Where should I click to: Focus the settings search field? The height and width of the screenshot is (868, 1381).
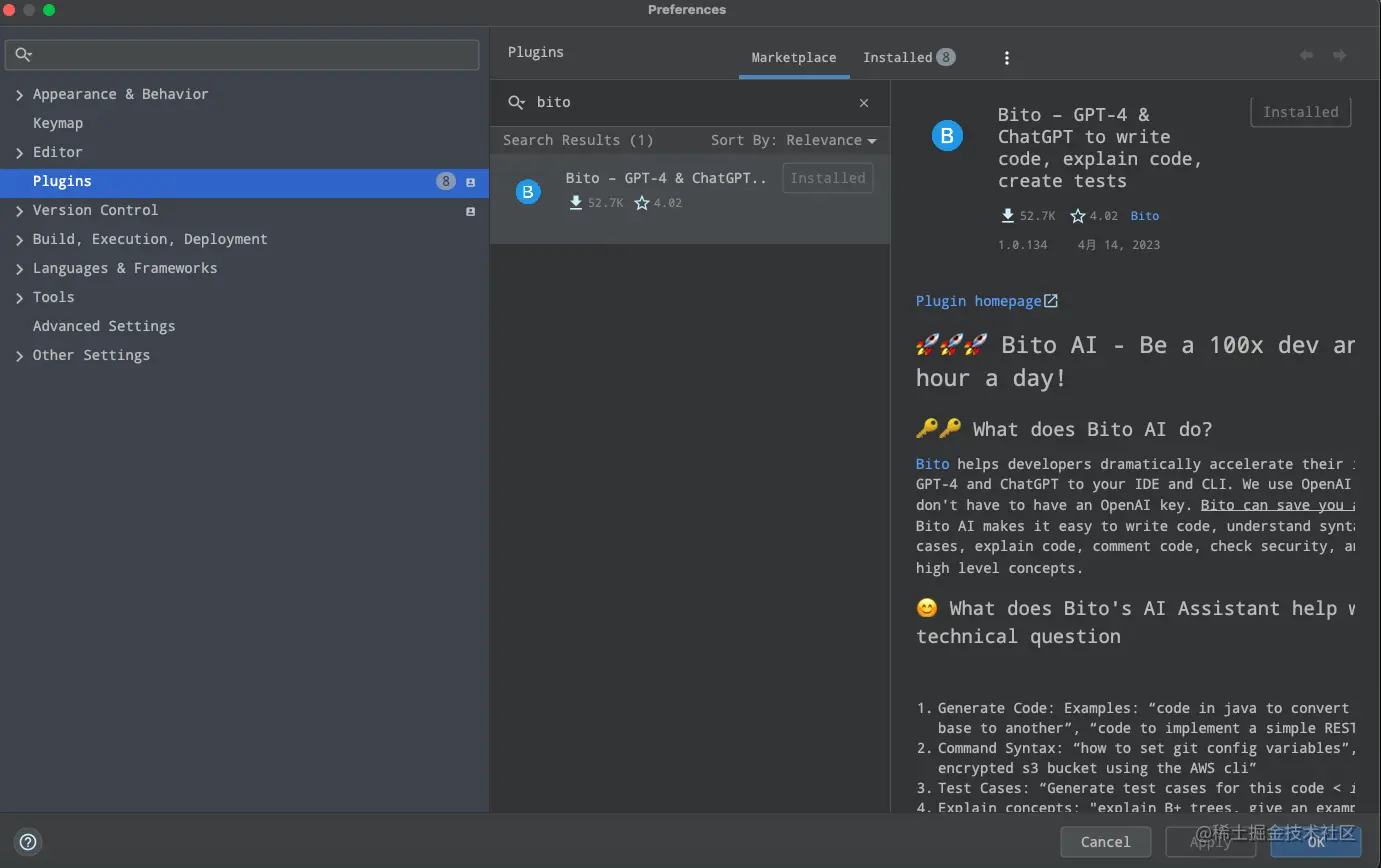pyautogui.click(x=242, y=54)
